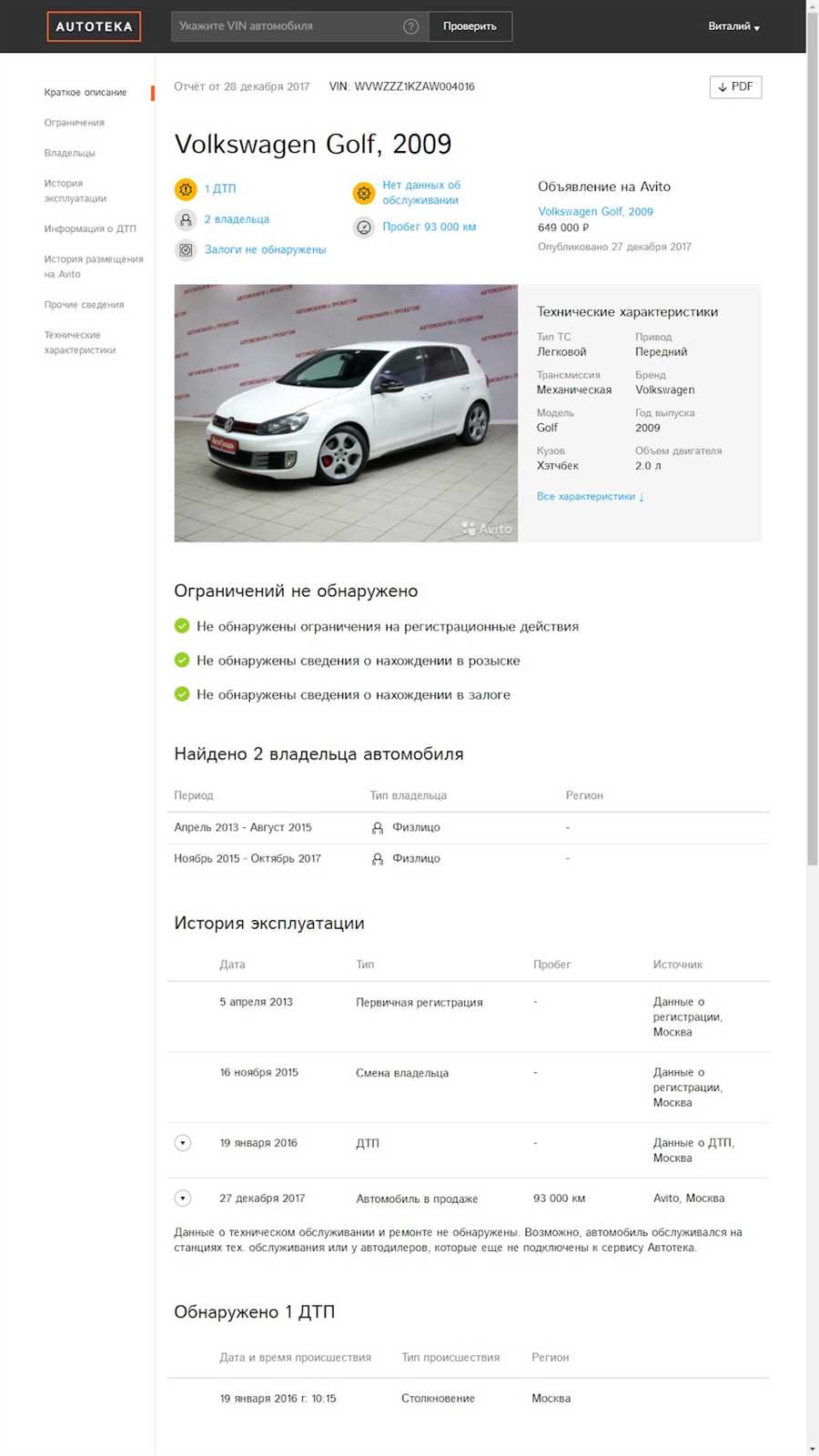
Task: Open the Виталий user dropdown
Action: (733, 26)
